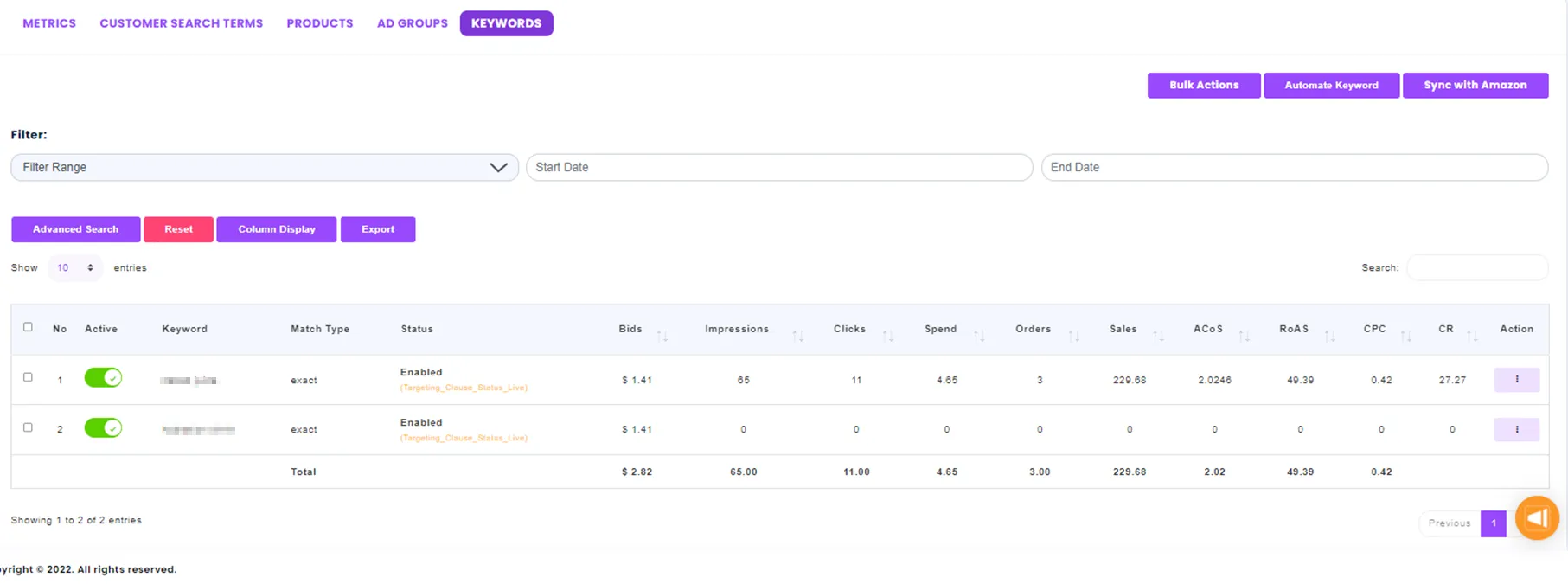Screen dimensions: 1568x584
Task: Check the select-all checkbox in table header
Action: click(x=28, y=327)
